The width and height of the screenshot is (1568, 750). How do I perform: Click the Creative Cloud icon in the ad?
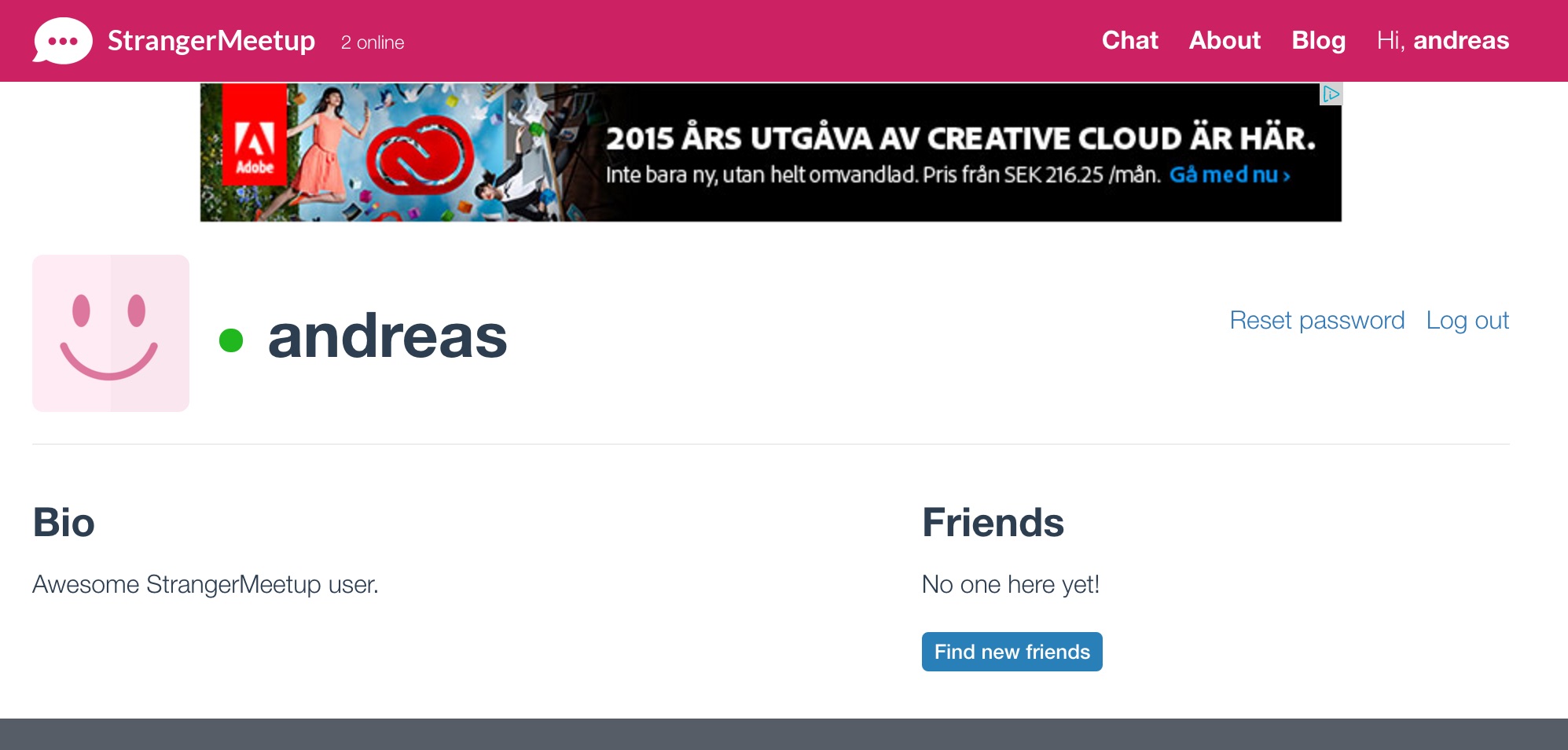point(419,156)
